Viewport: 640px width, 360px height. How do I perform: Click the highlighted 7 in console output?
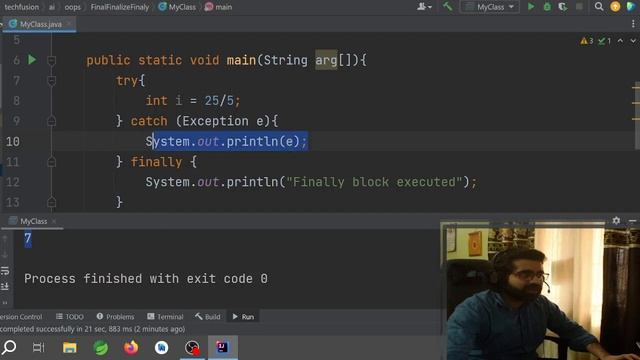28,238
